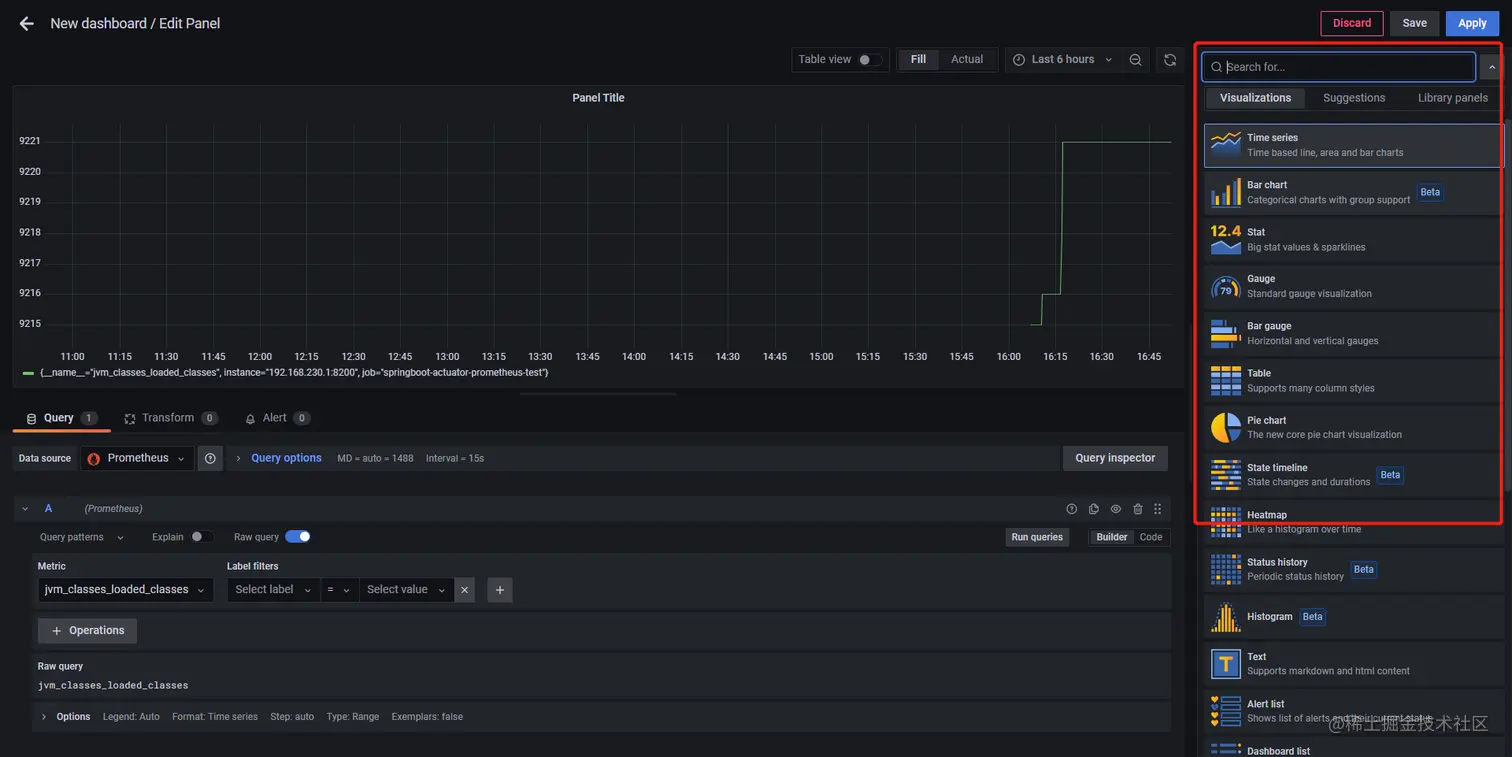Click the Apply button
Viewport: 1512px width, 757px height.
(1472, 23)
